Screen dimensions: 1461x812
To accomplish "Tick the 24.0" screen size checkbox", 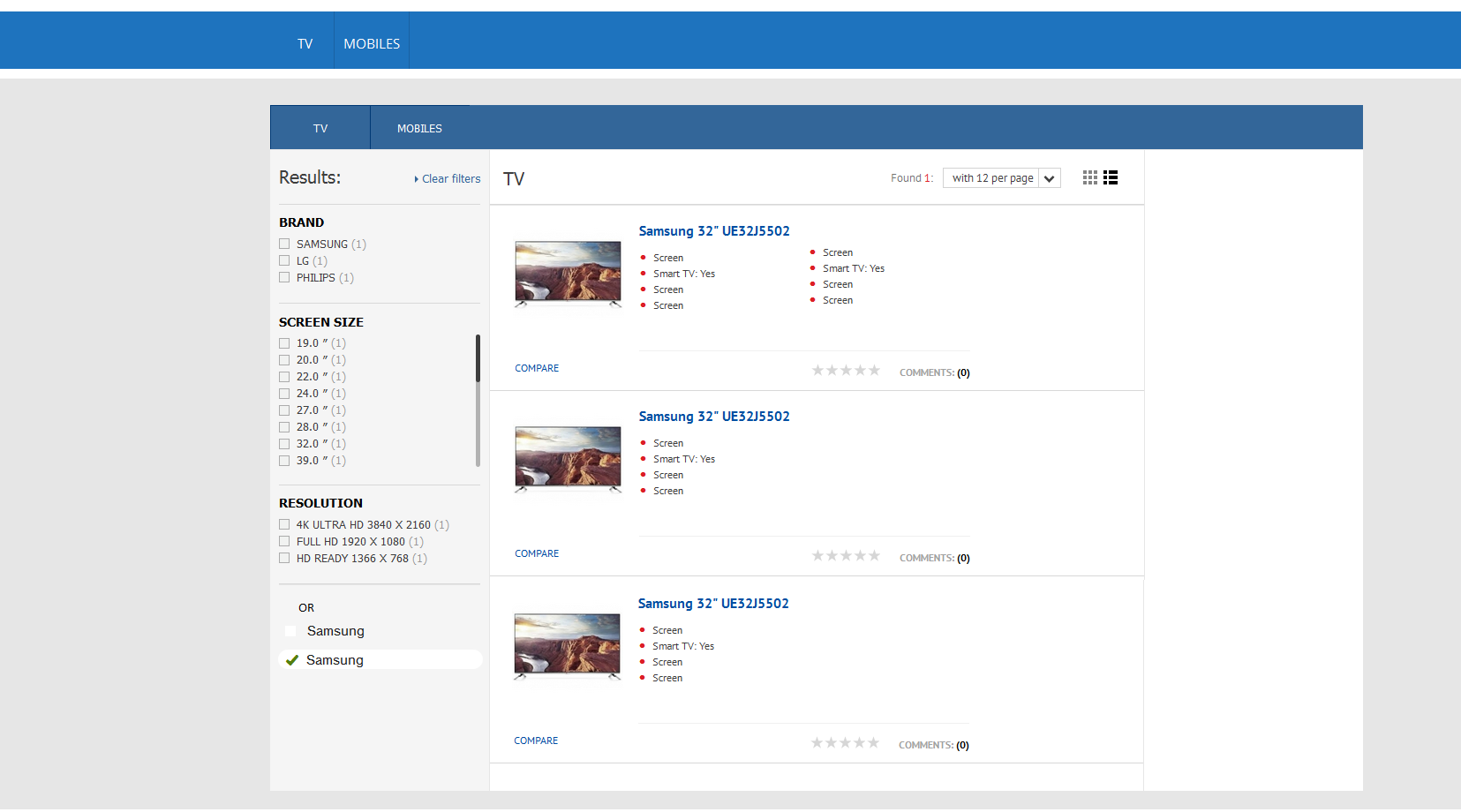I will pos(284,394).
